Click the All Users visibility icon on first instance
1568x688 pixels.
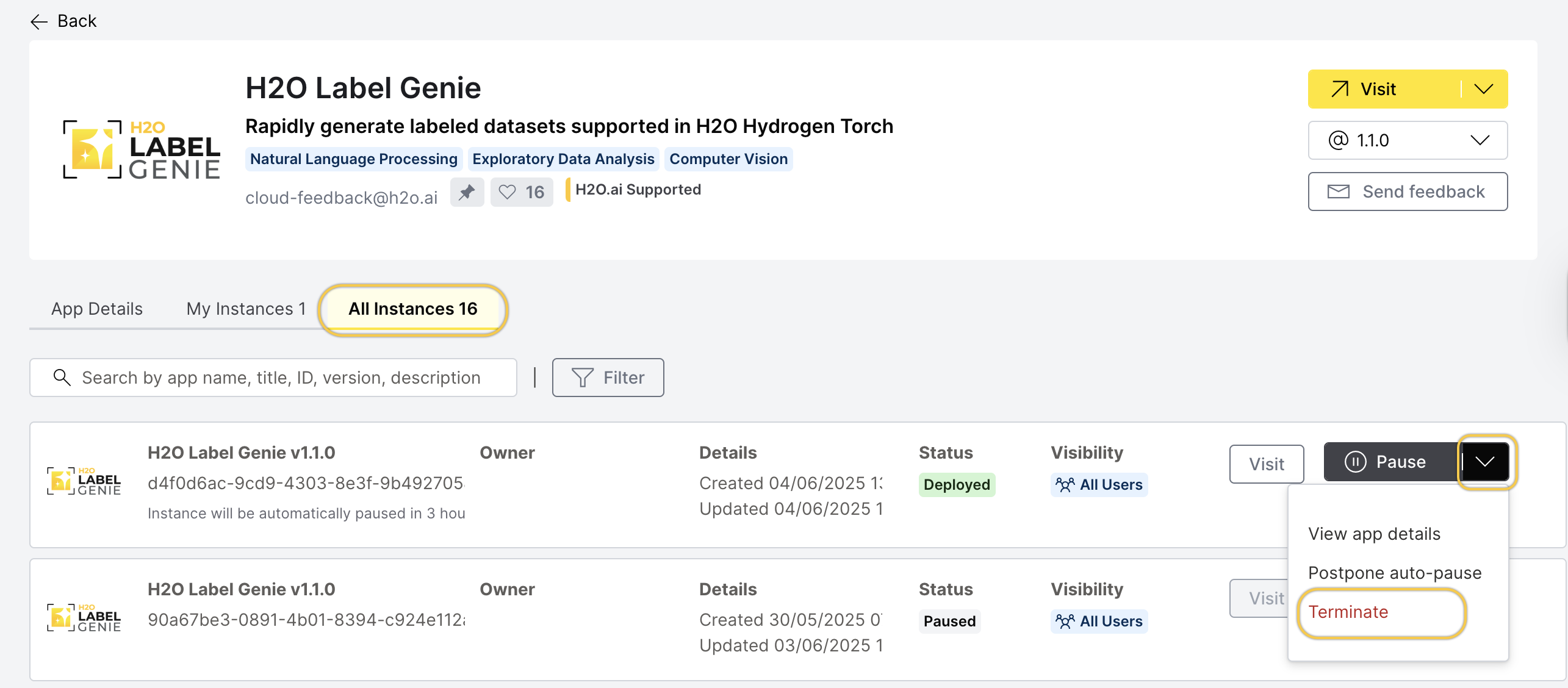[x=1064, y=484]
